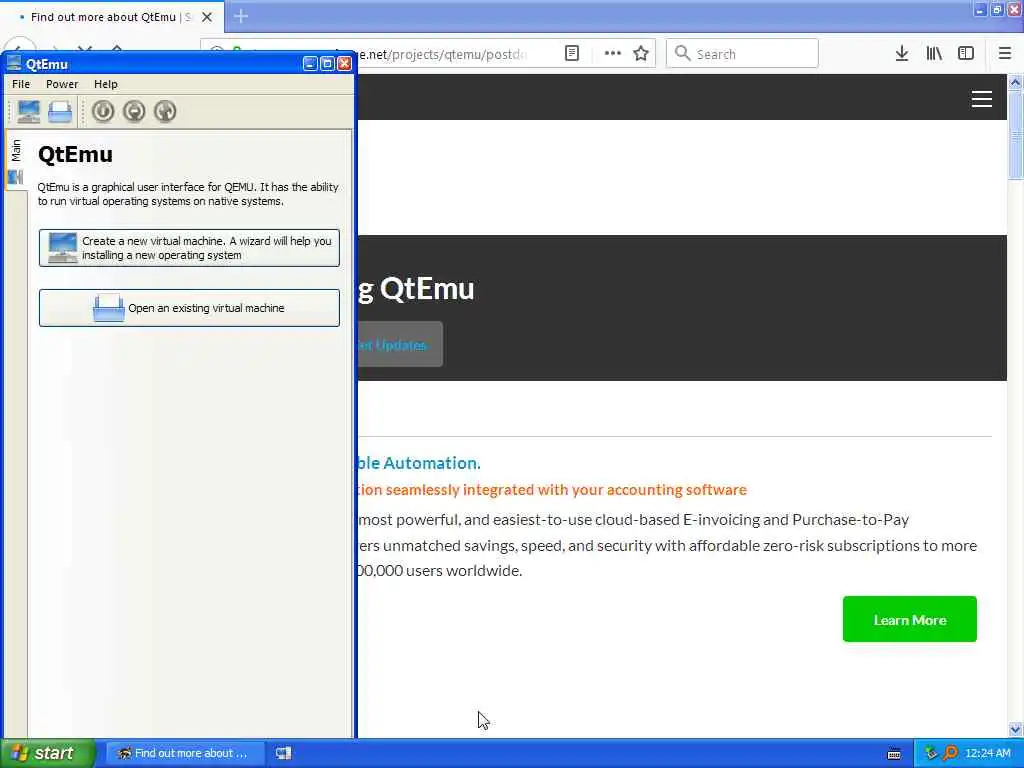Click the magnifier system tray icon
Viewport: 1024px width, 768px height.
pos(951,754)
